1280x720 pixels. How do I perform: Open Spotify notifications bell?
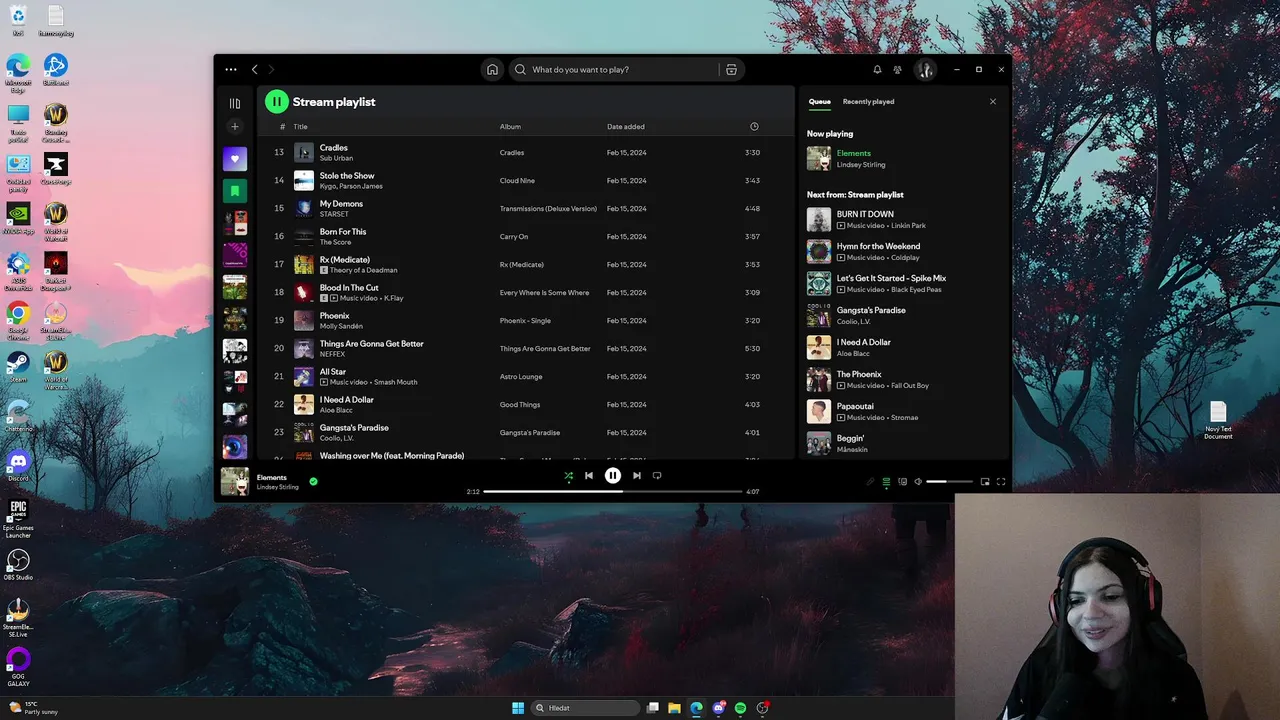tap(877, 70)
